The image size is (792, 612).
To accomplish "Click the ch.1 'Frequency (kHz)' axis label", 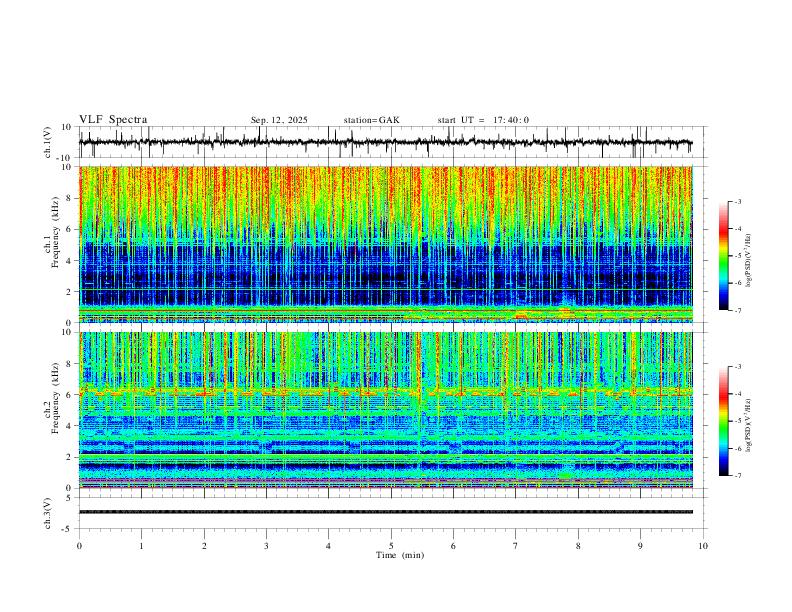I will tap(56, 232).
